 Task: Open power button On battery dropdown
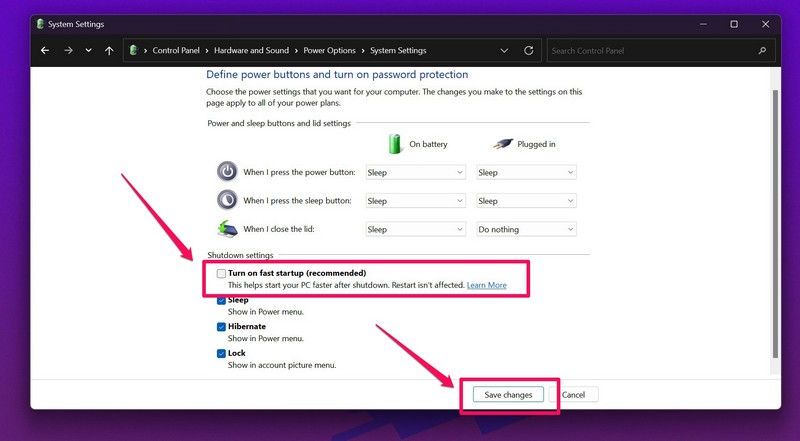point(415,172)
